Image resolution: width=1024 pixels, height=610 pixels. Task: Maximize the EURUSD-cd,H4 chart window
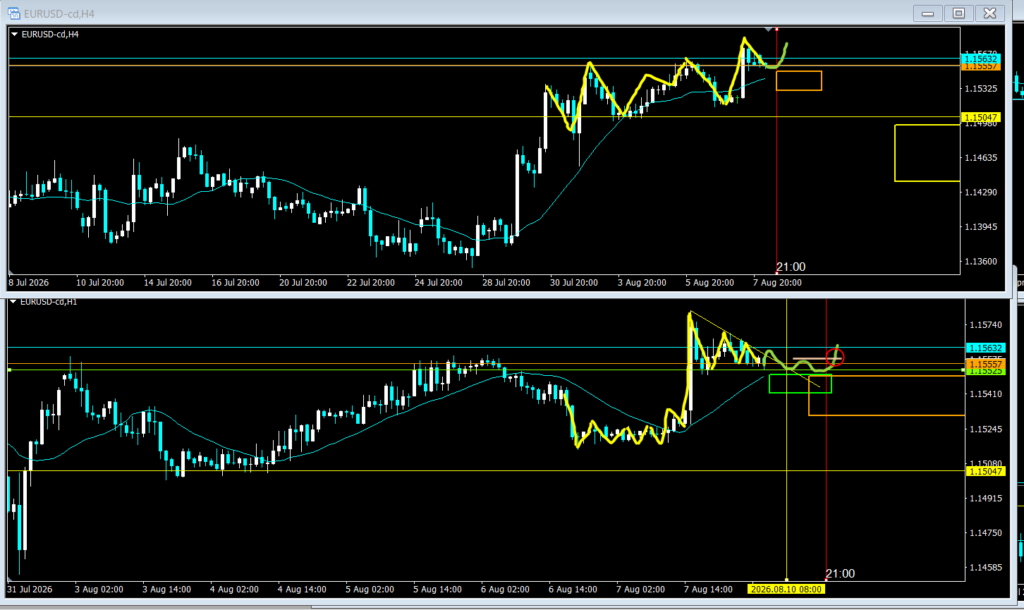(x=959, y=13)
